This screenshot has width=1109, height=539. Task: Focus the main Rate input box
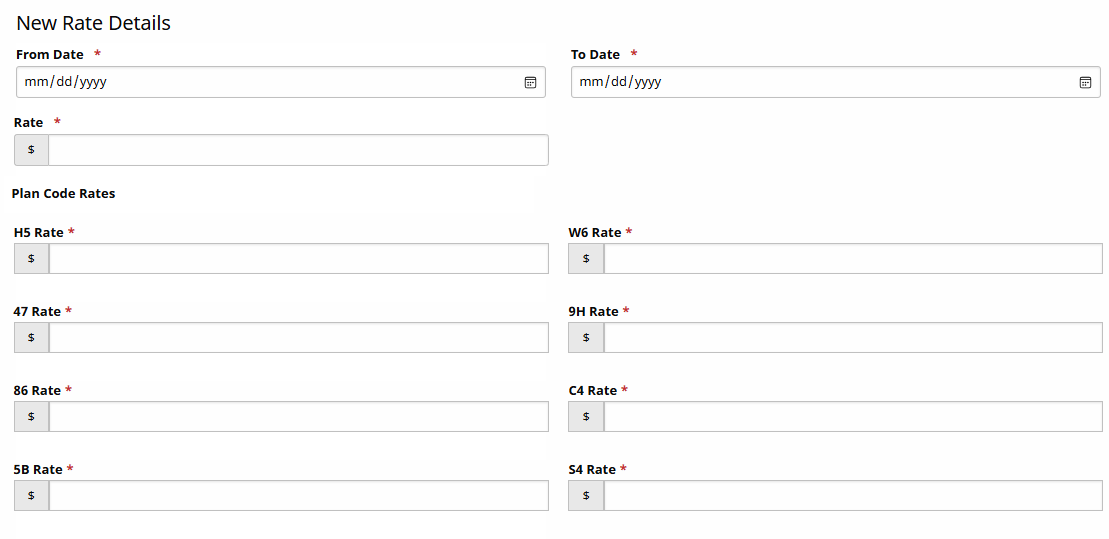(x=298, y=150)
